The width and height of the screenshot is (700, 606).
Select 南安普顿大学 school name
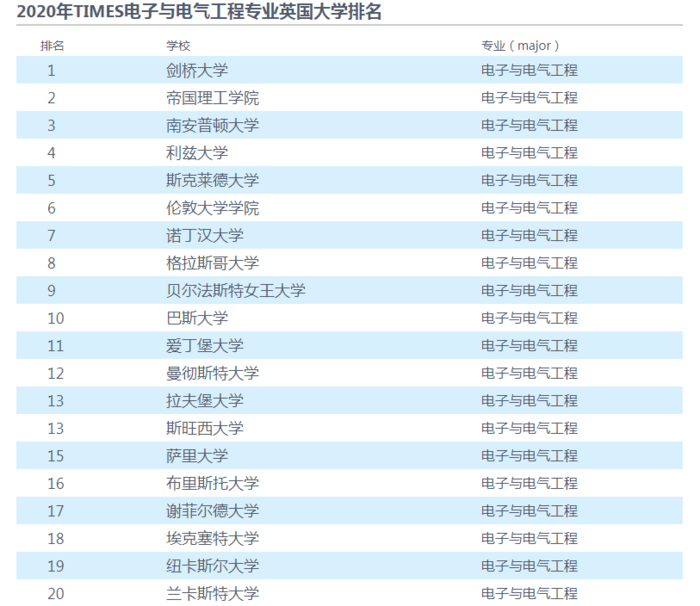[212, 125]
